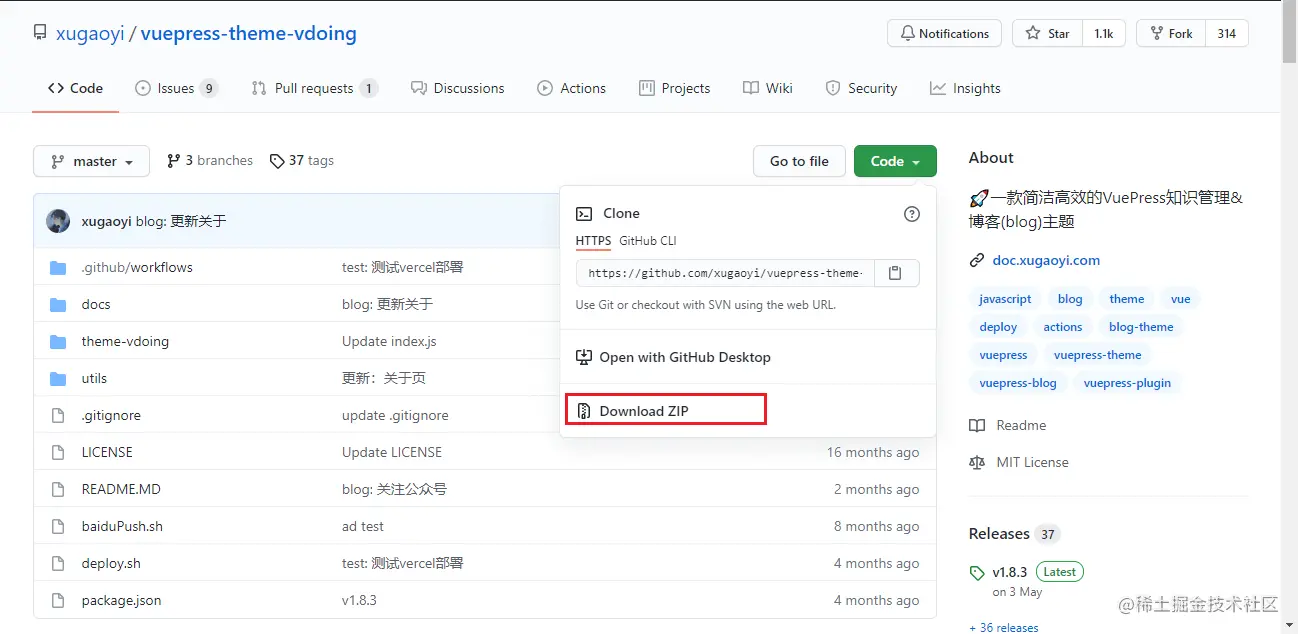Click the LICENSE file icon
Viewport: 1298px width, 634px height.
tap(58, 452)
